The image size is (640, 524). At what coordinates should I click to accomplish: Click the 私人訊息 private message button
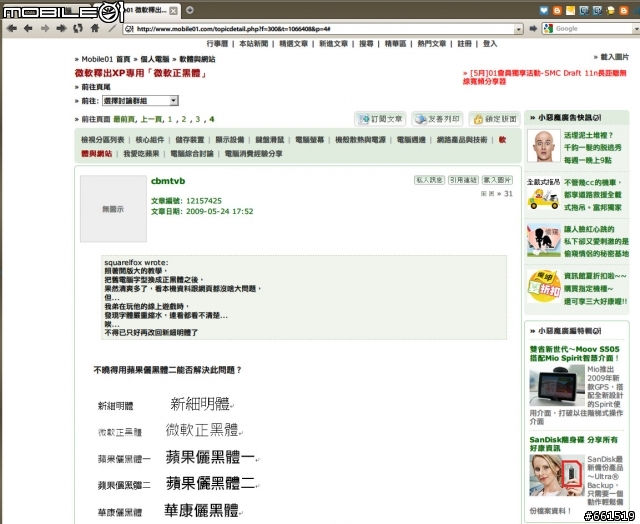(429, 180)
